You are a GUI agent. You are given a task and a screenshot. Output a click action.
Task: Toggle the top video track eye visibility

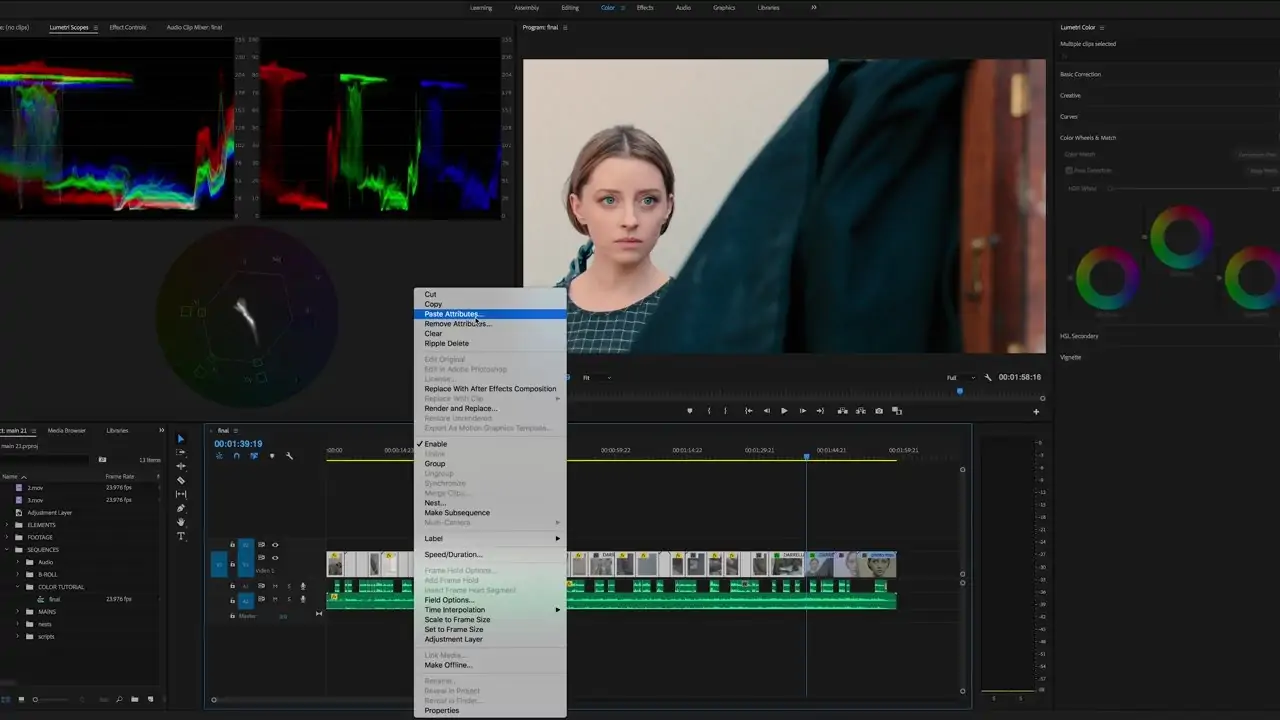pyautogui.click(x=275, y=545)
